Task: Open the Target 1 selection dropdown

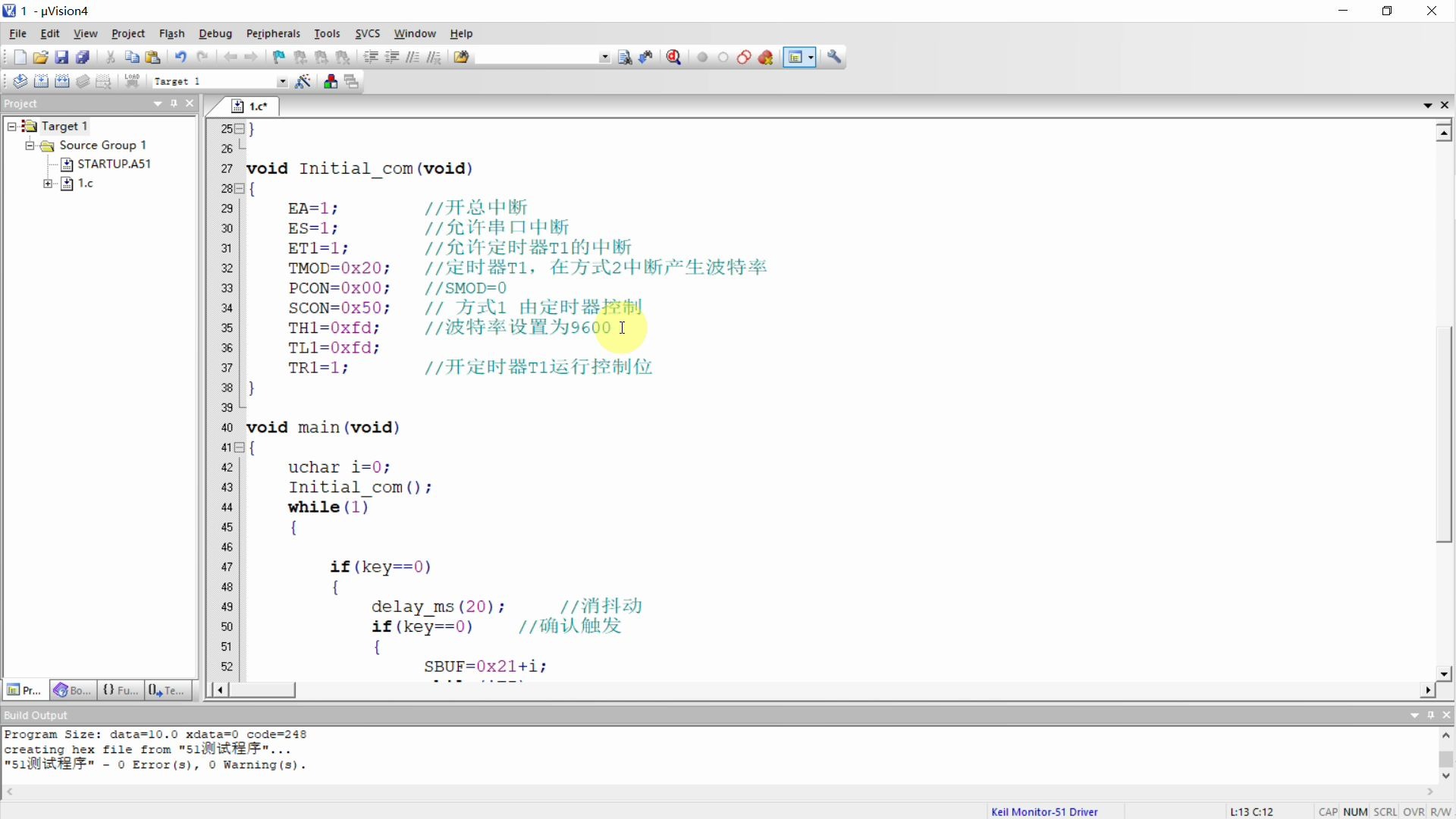Action: pos(282,81)
